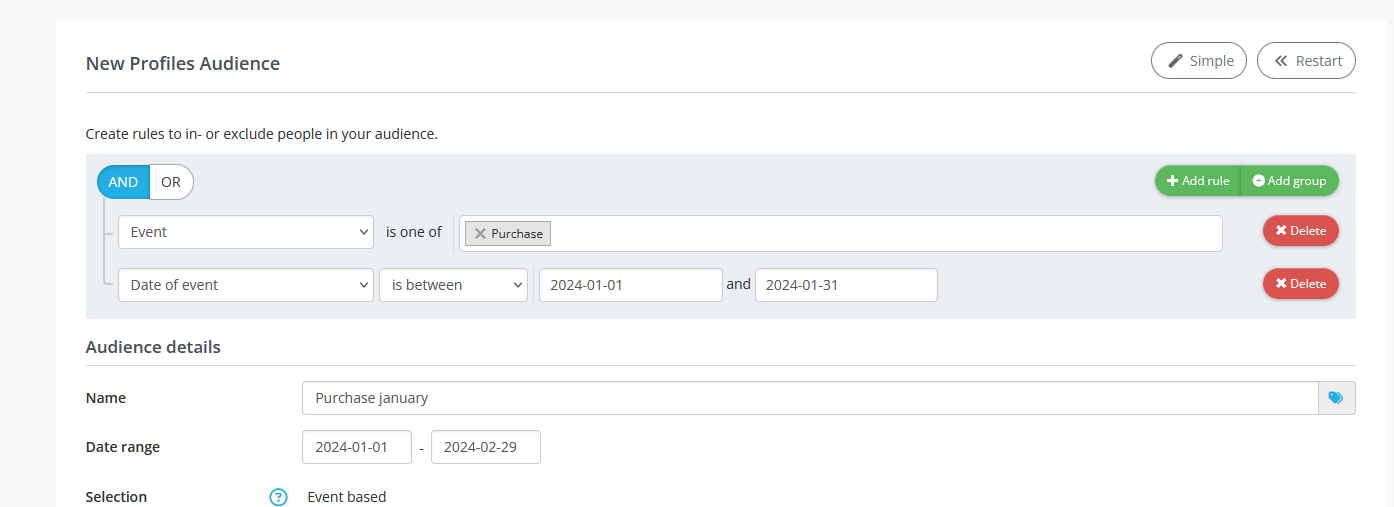1394x507 pixels.
Task: Click Add rule button
Action: tap(1198, 181)
